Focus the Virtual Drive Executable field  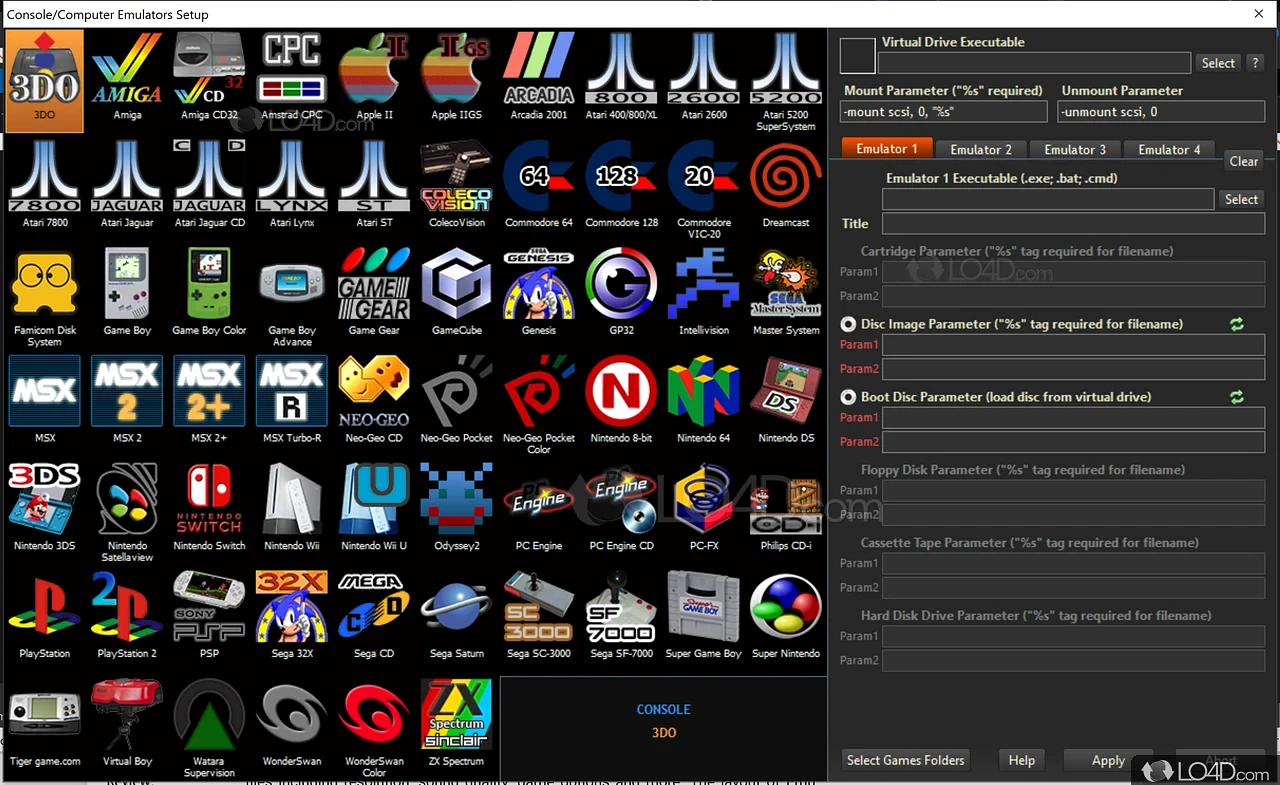click(1034, 63)
